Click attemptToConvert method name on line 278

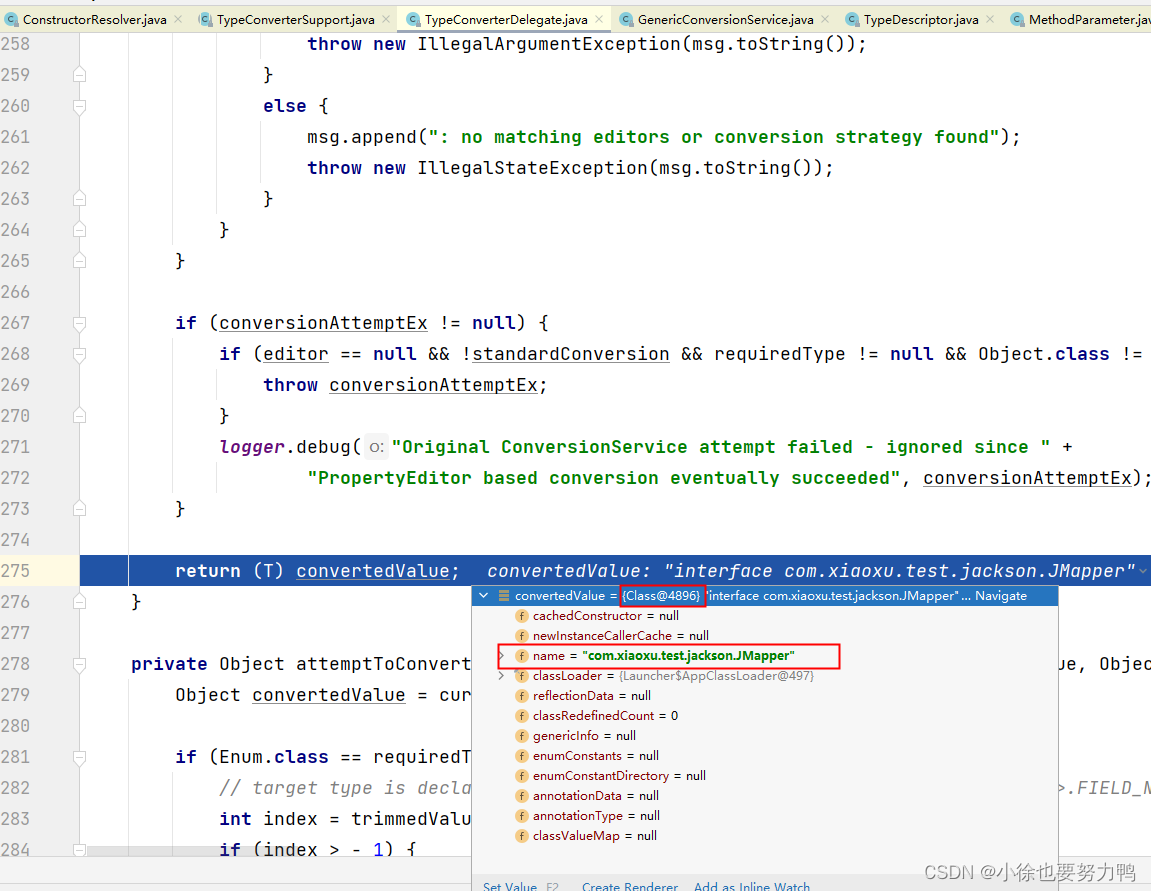click(x=382, y=664)
